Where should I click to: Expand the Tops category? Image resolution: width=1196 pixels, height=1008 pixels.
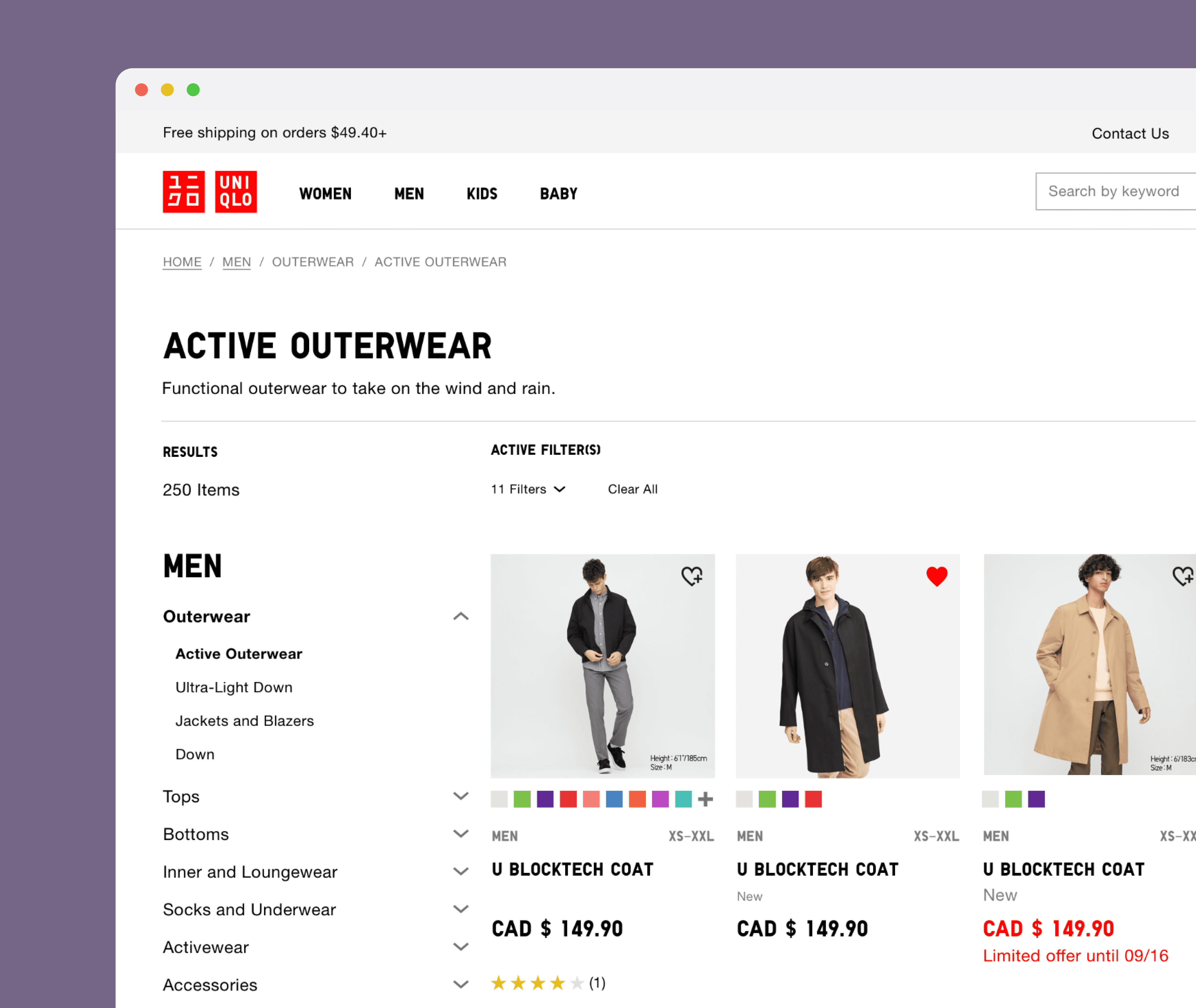tap(460, 796)
